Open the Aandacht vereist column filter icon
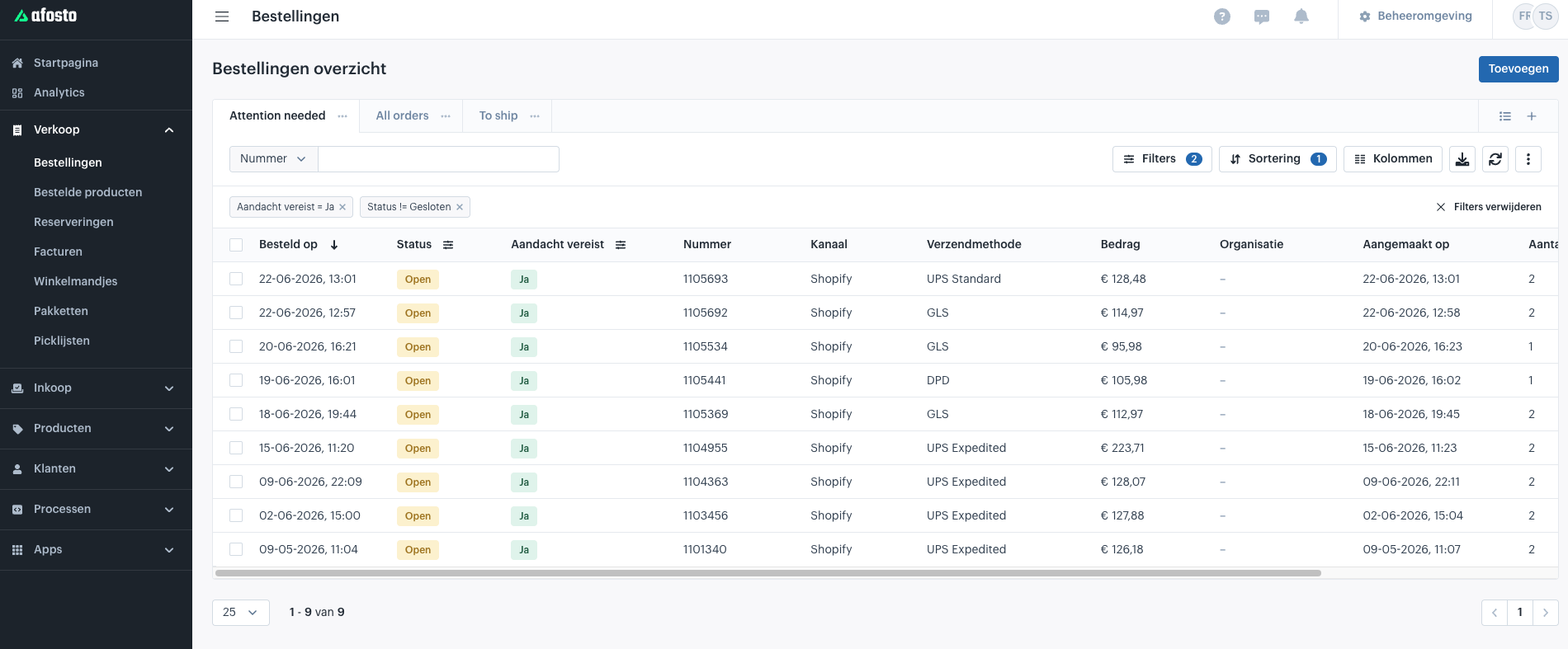 pyautogui.click(x=621, y=245)
